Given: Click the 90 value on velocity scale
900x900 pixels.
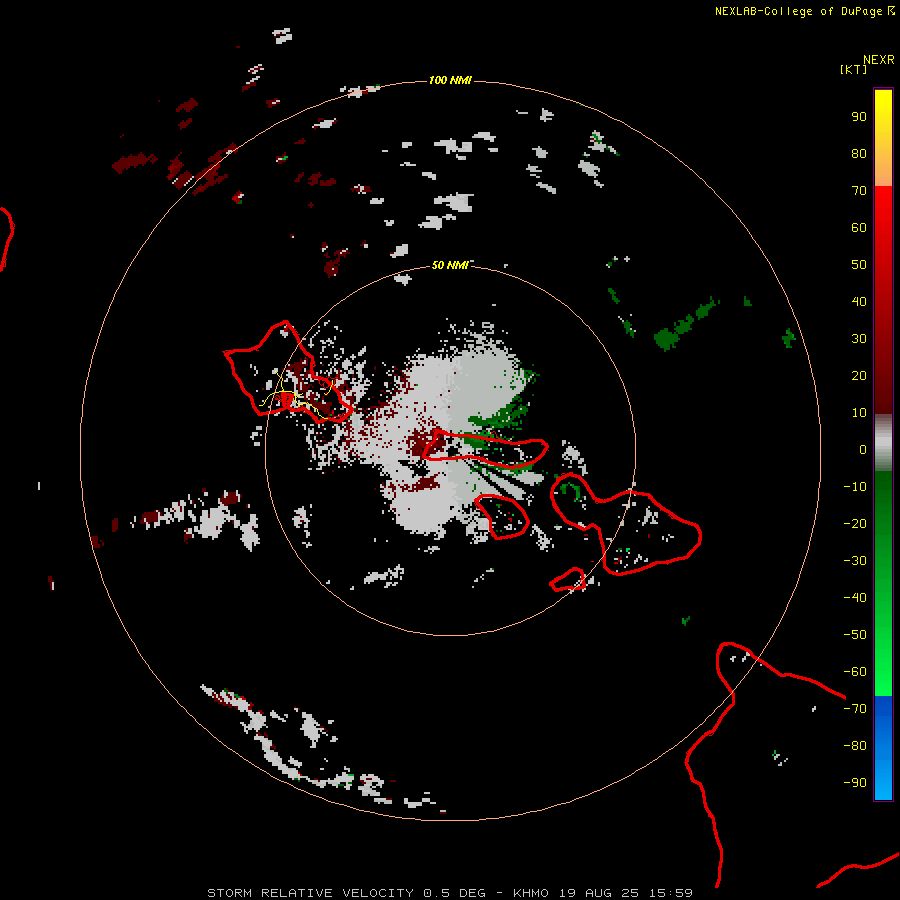Looking at the screenshot, I should point(859,117).
